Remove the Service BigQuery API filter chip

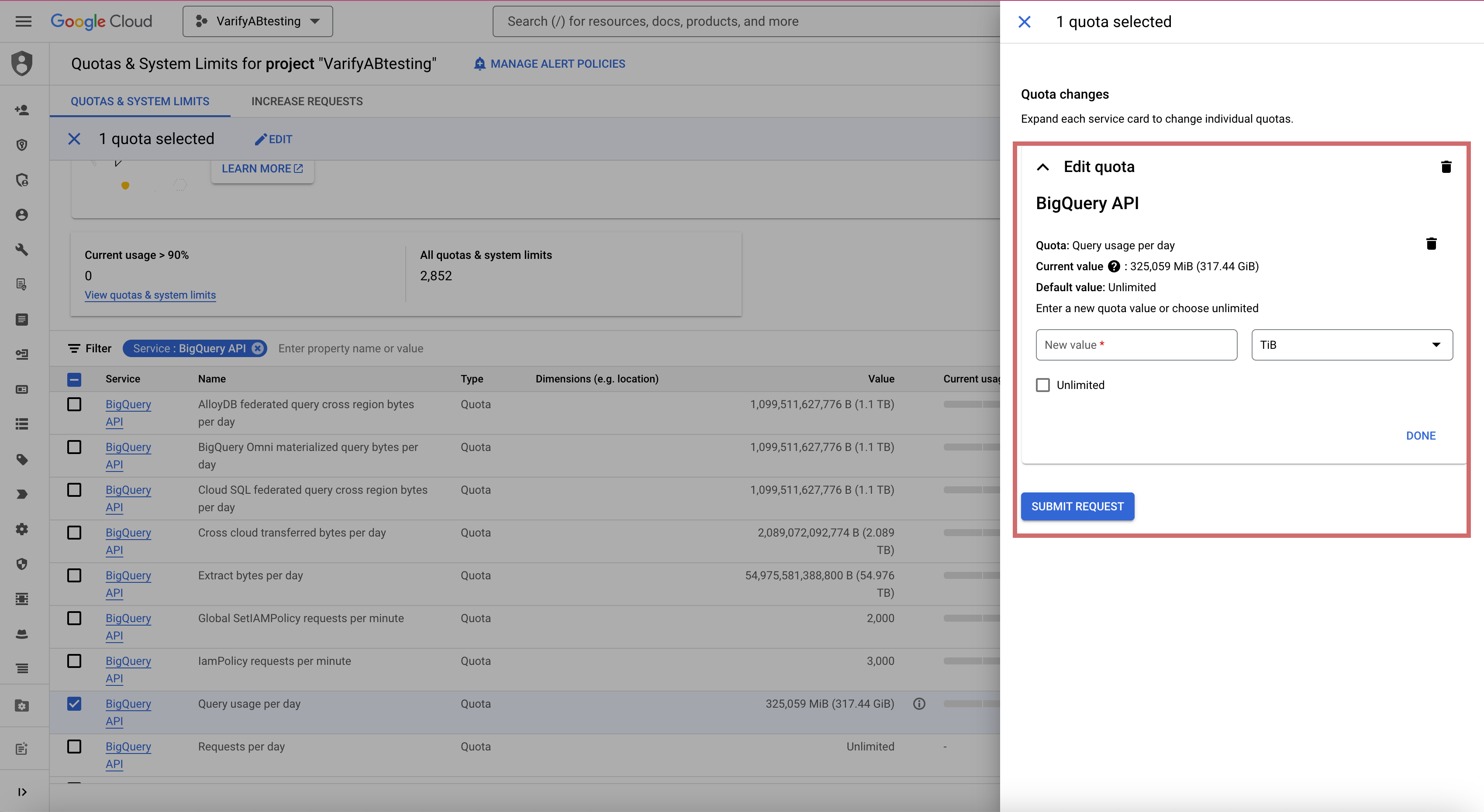click(x=258, y=348)
